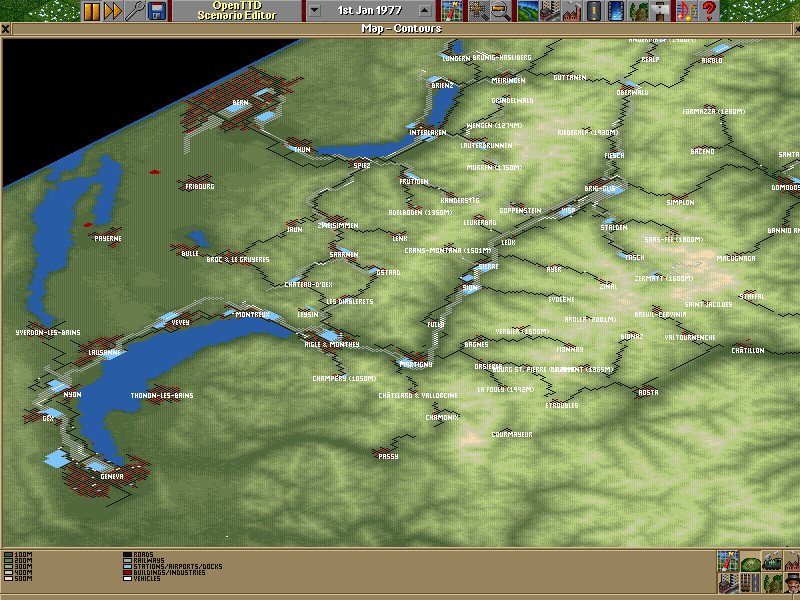Image resolution: width=800 pixels, height=600 pixels.
Task: Click the Map - Contours title bar
Action: [x=401, y=29]
